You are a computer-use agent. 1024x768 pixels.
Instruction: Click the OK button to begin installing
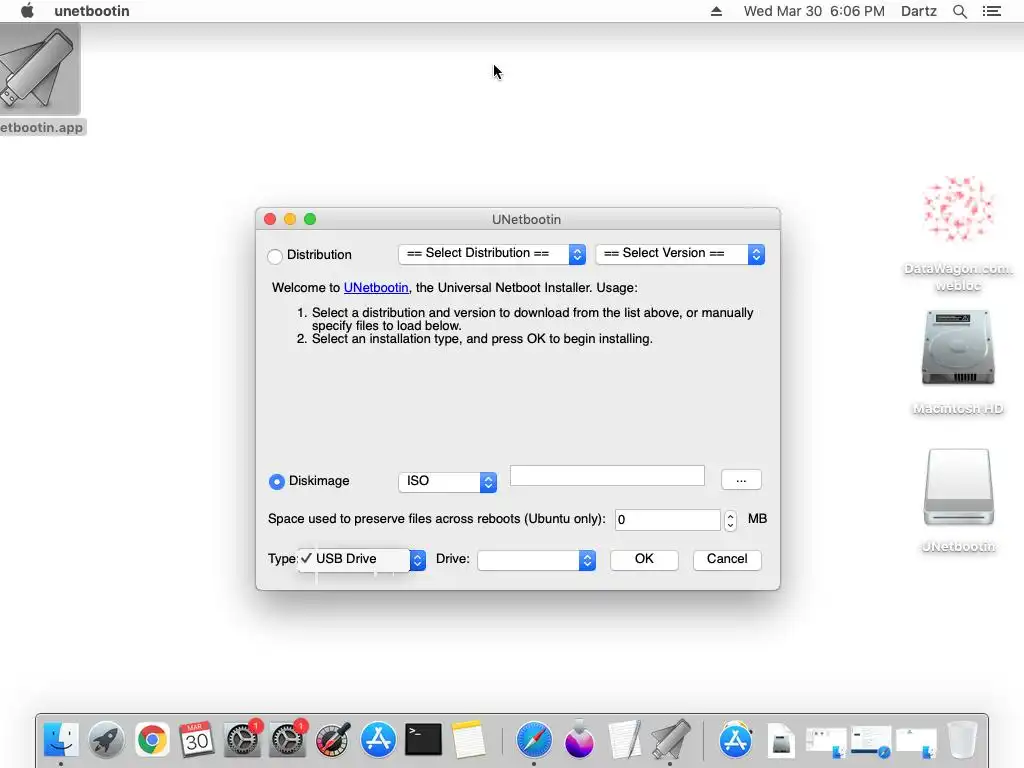(644, 560)
